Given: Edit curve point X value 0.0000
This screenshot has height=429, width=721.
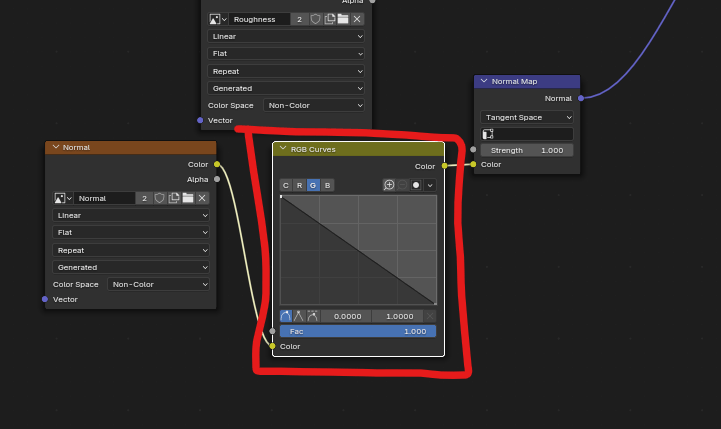Looking at the screenshot, I should point(347,316).
